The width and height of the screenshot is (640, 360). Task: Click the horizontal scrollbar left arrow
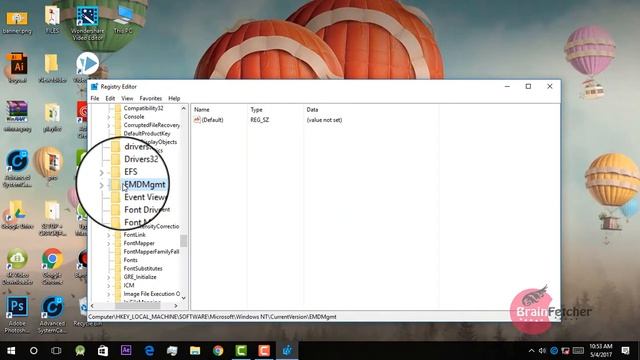click(92, 306)
